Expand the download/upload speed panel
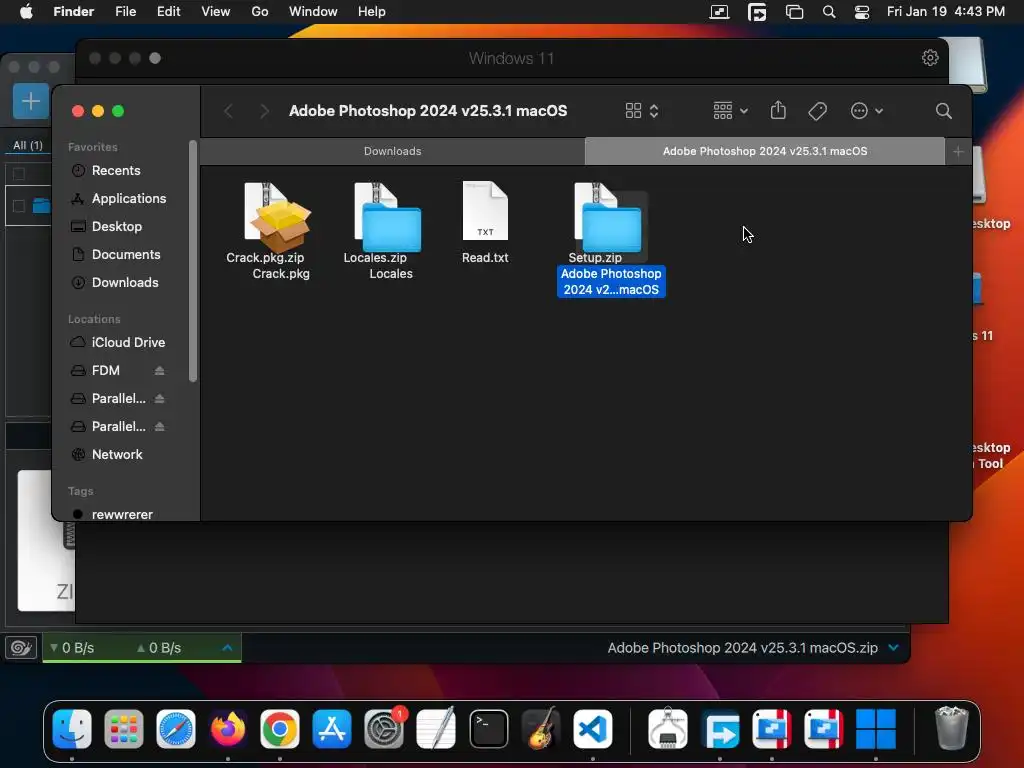Image resolution: width=1024 pixels, height=768 pixels. [227, 648]
